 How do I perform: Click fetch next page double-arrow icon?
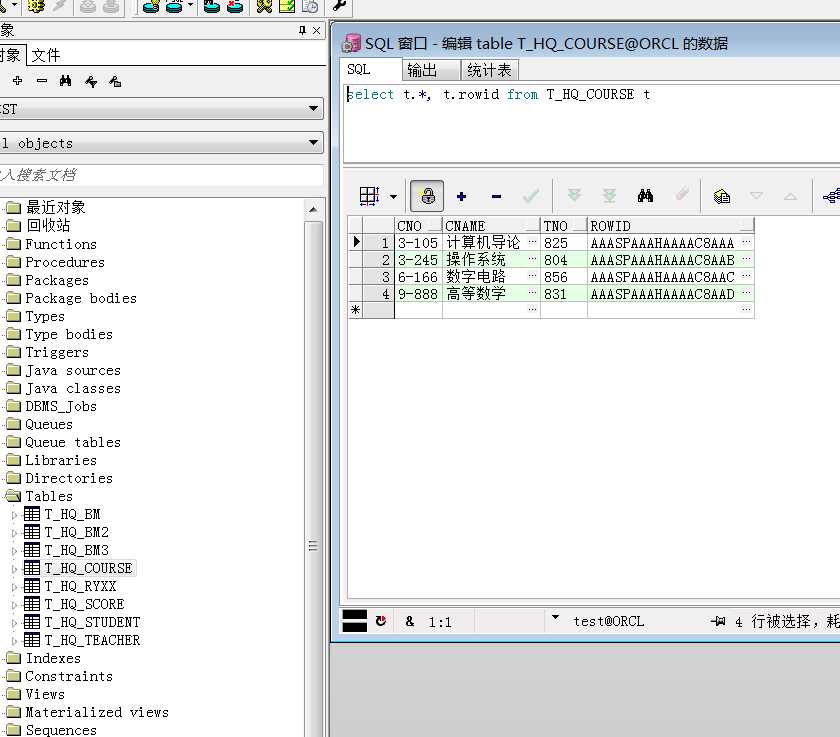click(x=574, y=195)
